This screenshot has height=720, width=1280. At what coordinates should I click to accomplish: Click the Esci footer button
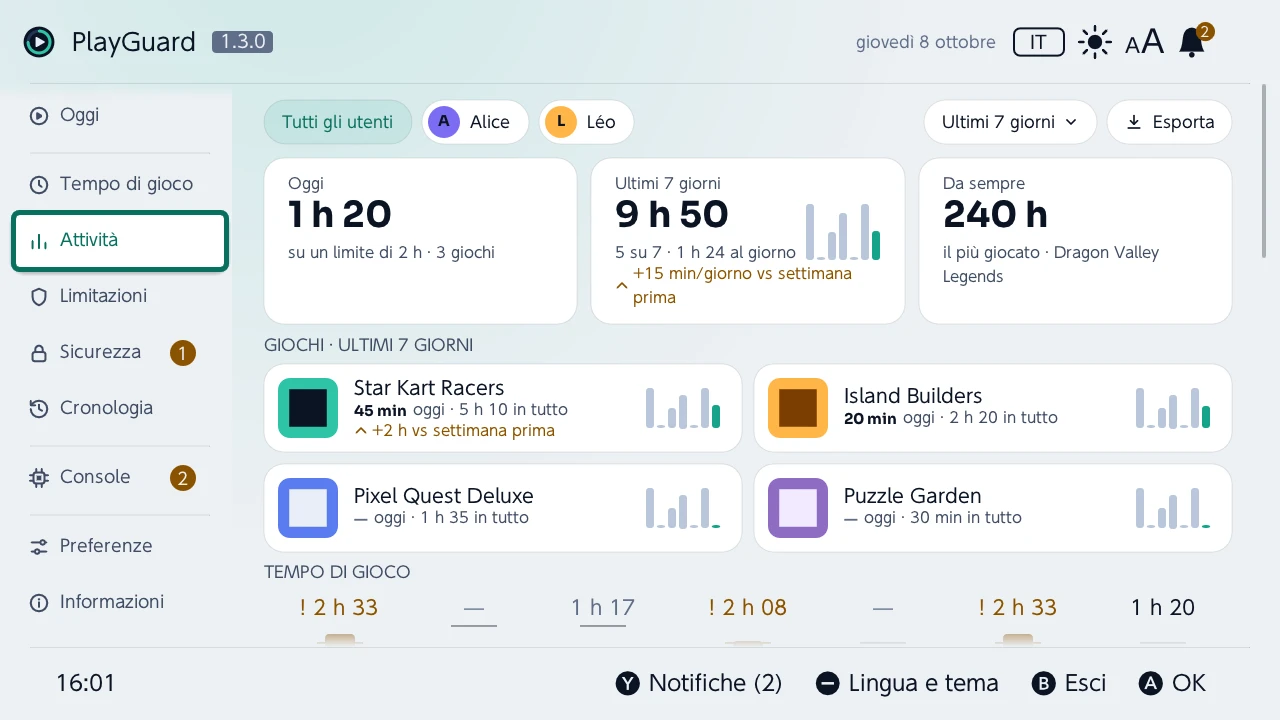1069,683
